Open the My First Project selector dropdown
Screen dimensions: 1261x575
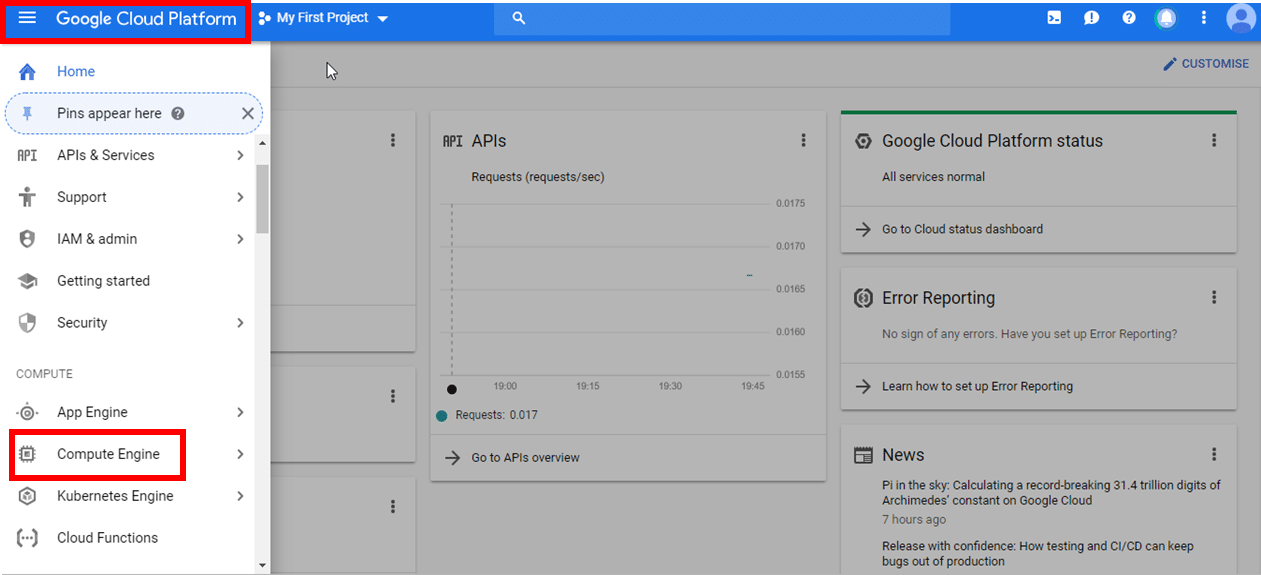coord(322,18)
